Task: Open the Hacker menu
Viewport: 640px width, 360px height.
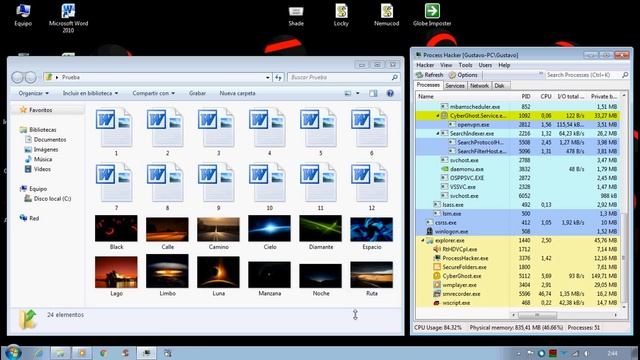Action: click(425, 65)
